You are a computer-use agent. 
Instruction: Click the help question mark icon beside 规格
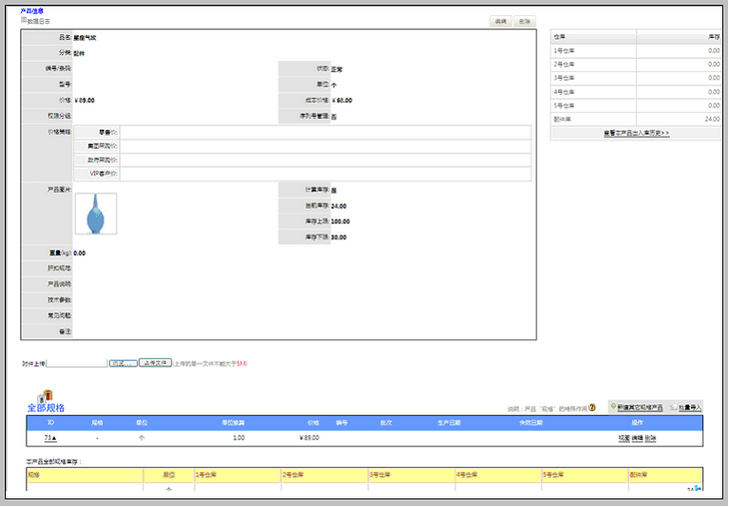click(x=591, y=408)
